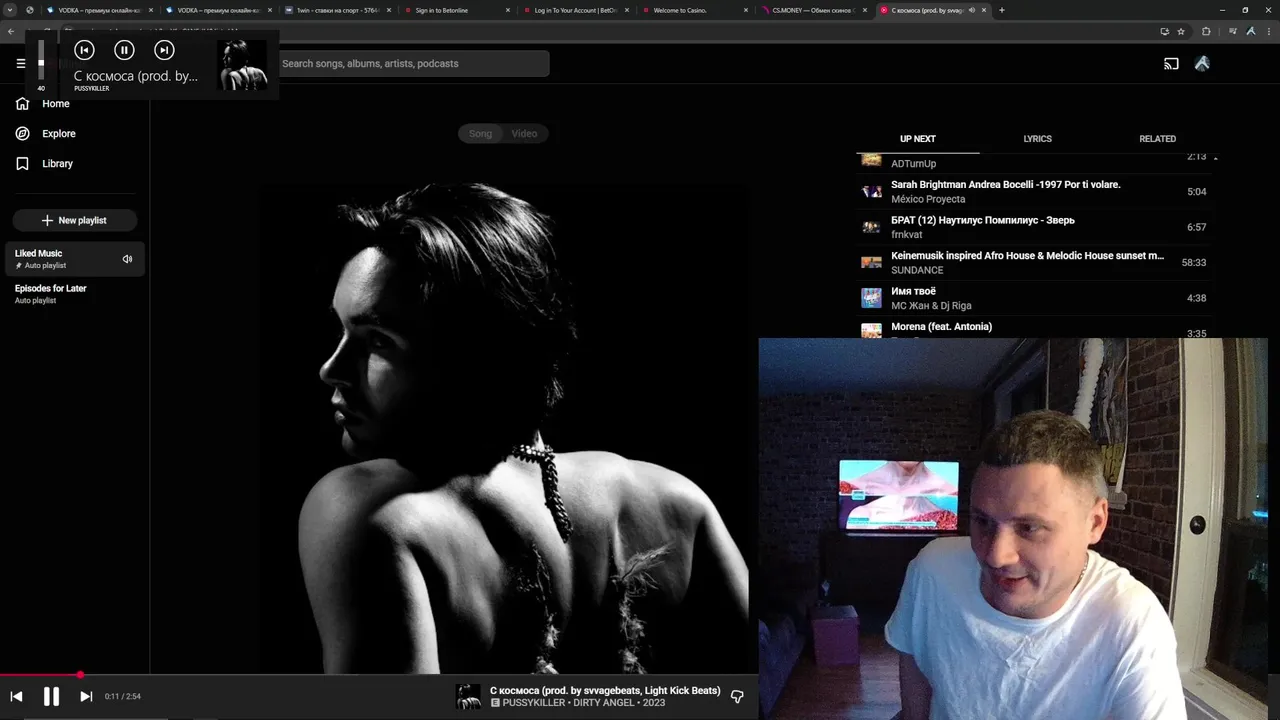The width and height of the screenshot is (1280, 720).
Task: Click the album thumbnail in media overlay
Action: point(242,65)
